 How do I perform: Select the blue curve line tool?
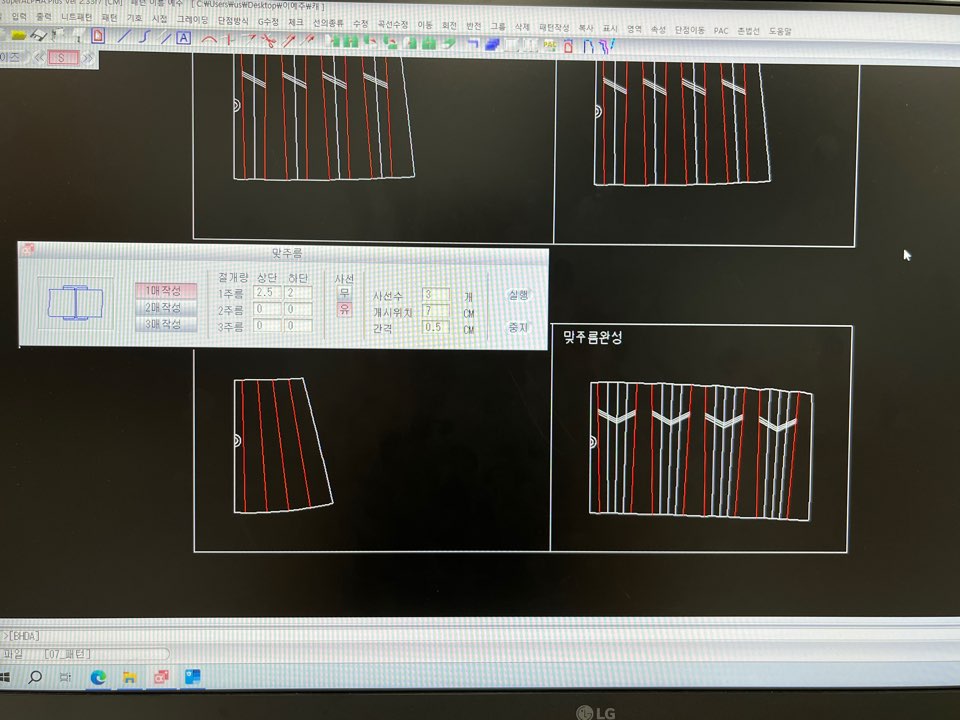pos(144,37)
